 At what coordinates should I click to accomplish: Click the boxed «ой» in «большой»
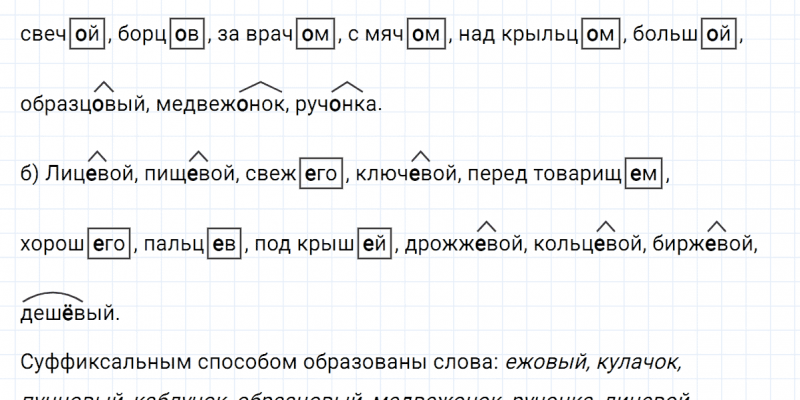tap(715, 35)
